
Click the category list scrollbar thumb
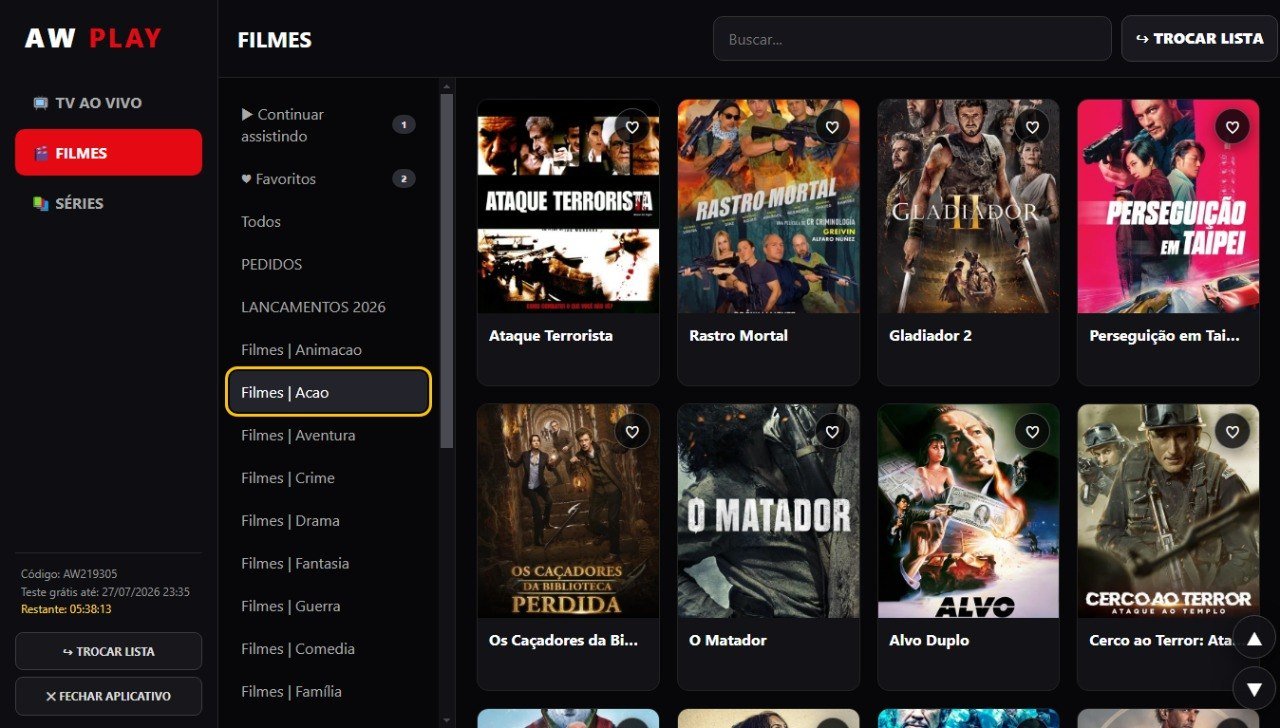(x=447, y=270)
